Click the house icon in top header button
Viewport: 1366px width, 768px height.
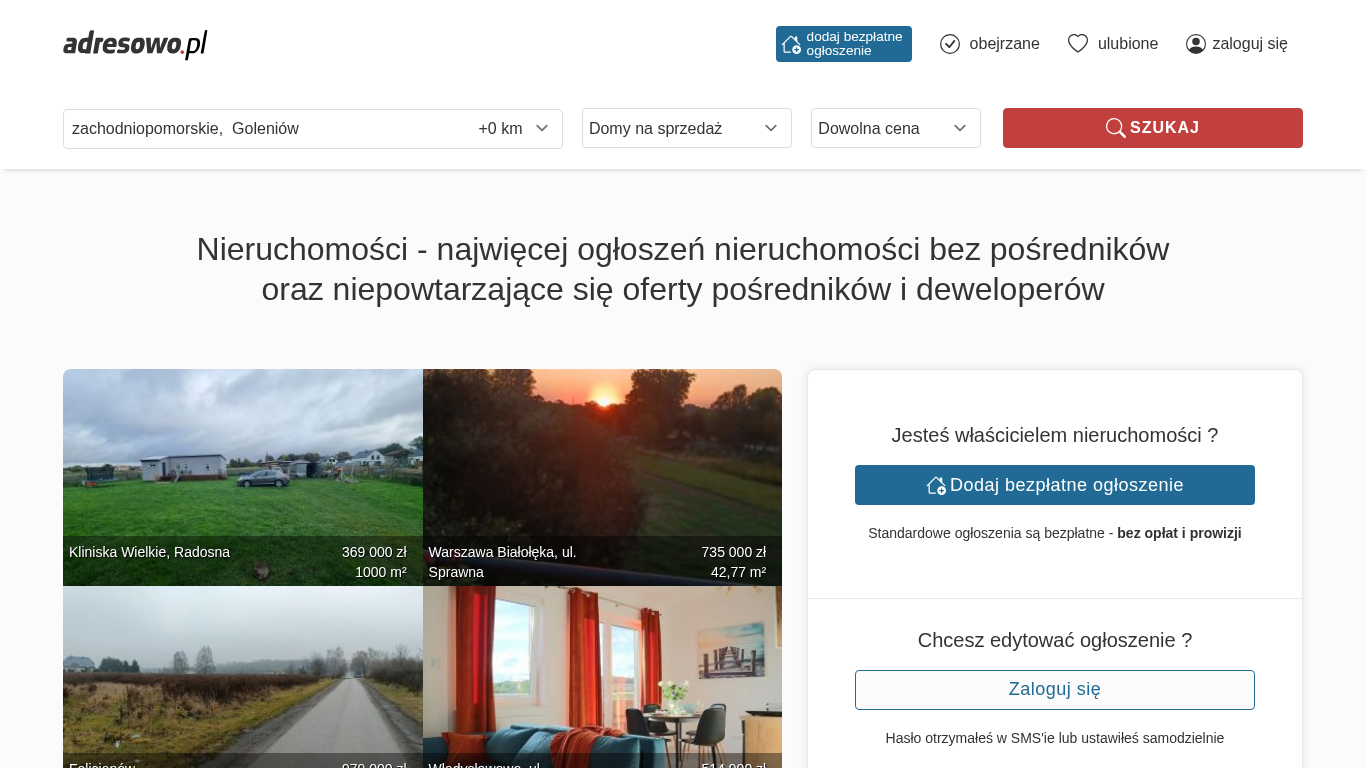pos(791,44)
